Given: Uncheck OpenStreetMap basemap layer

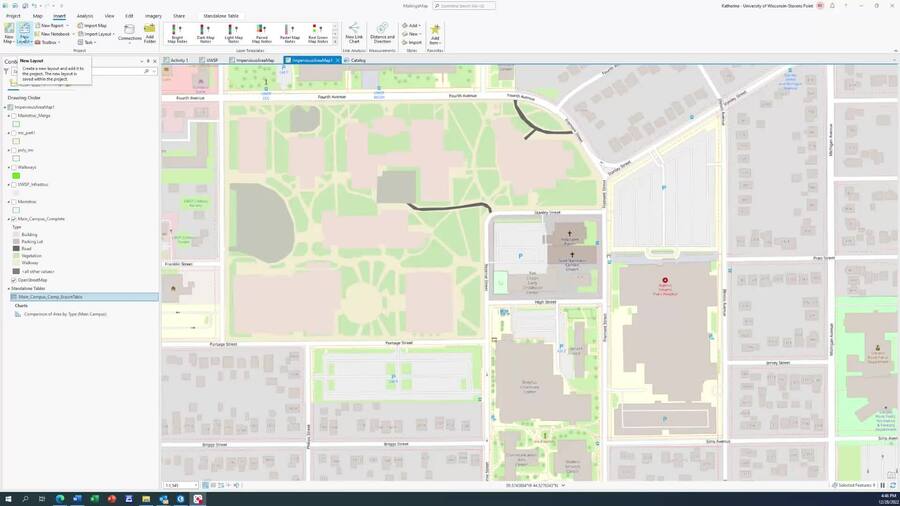Looking at the screenshot, I should (14, 280).
